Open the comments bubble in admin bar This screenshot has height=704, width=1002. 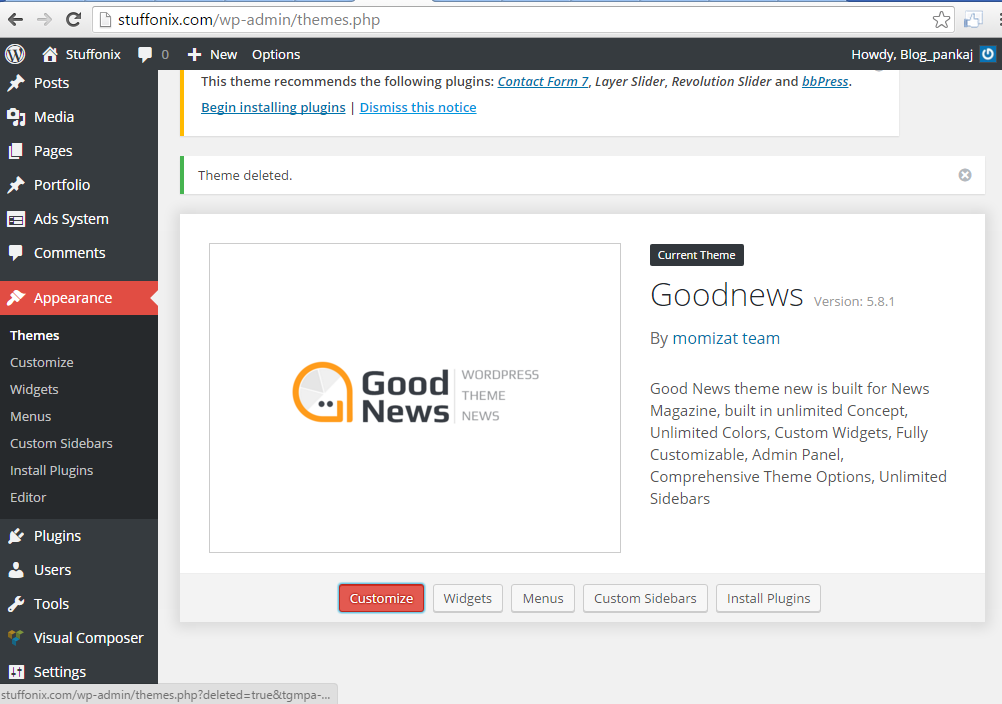pos(145,54)
